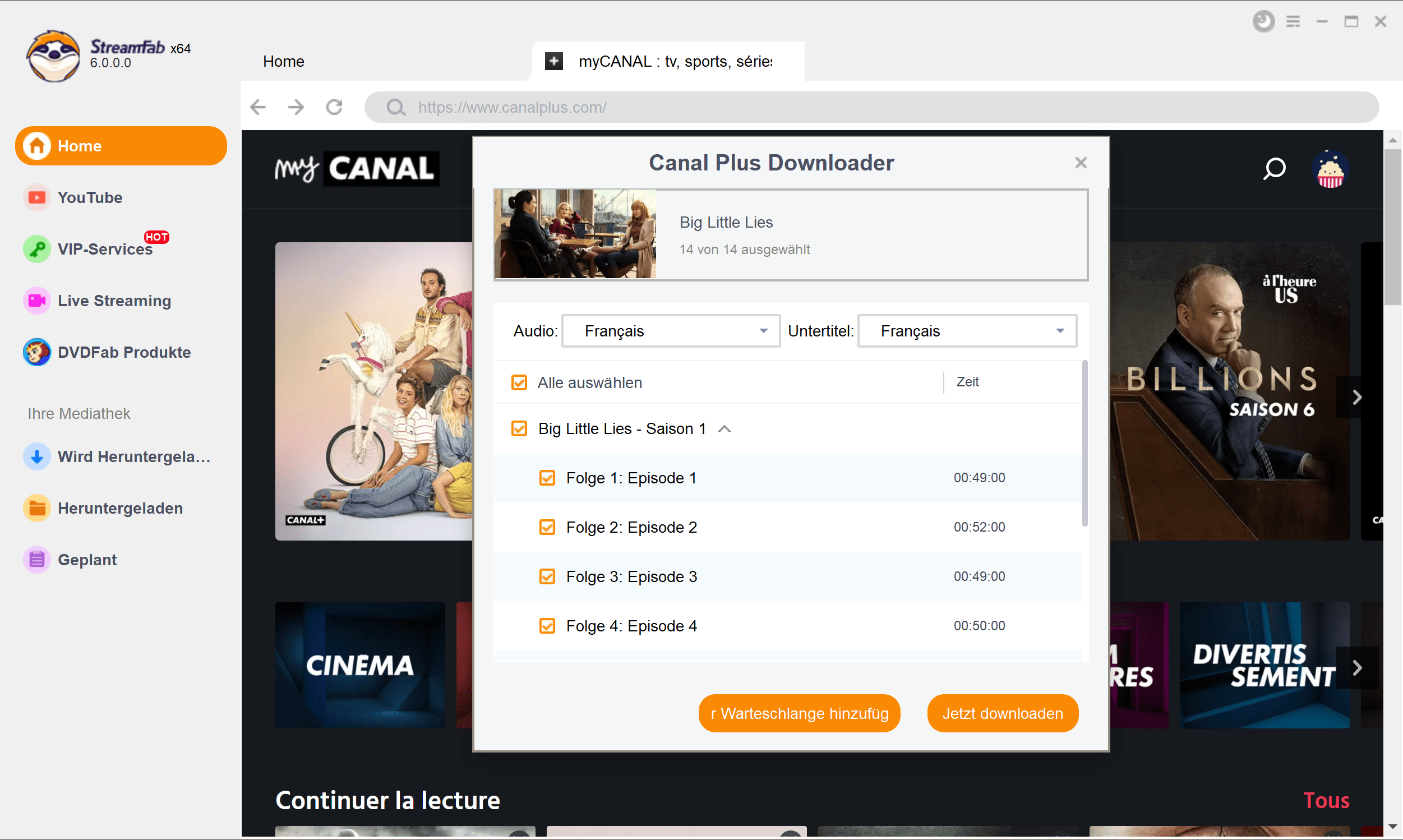Switch to the myCANAL tab
The height and width of the screenshot is (840, 1403).
(x=668, y=61)
